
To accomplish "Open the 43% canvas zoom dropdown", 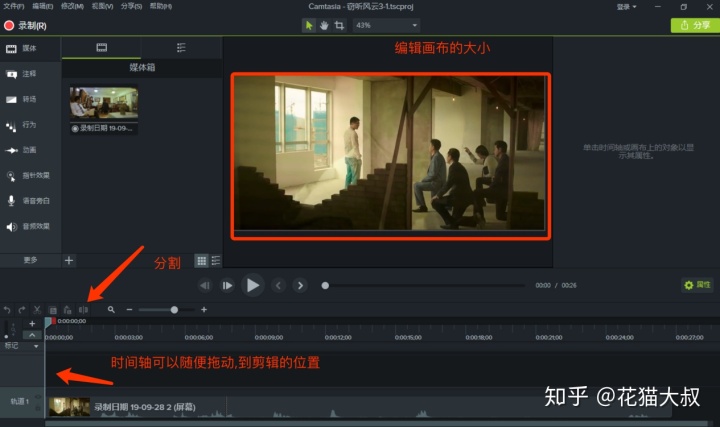I will tap(386, 25).
